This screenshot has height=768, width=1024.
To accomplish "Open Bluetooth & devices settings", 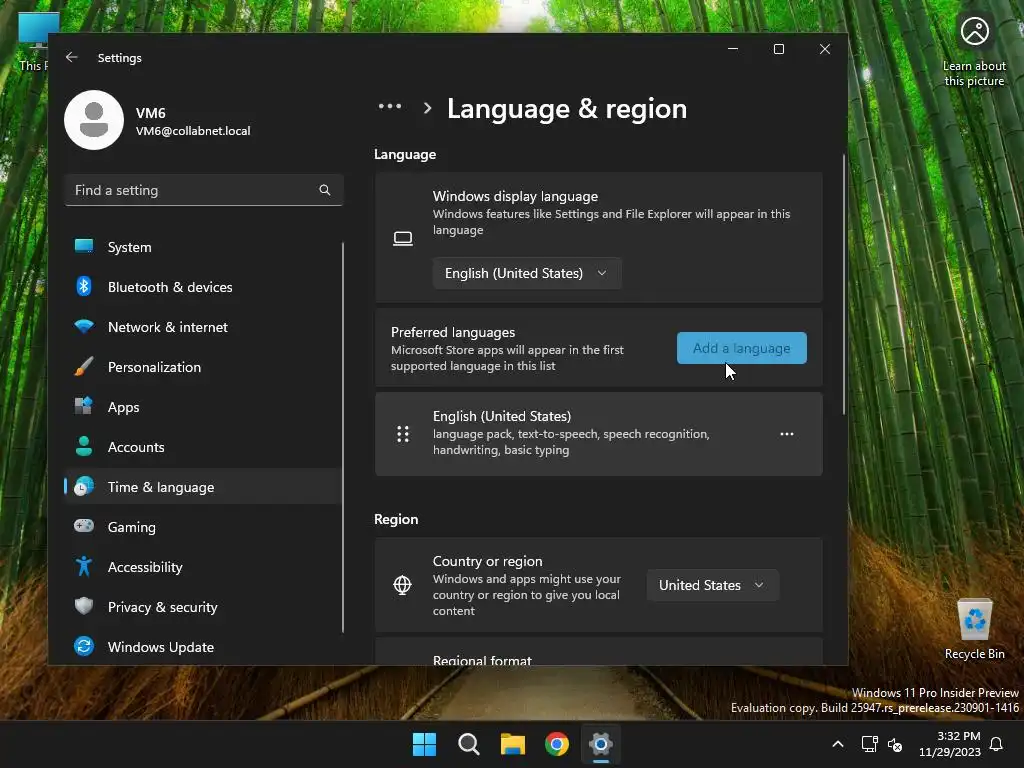I will pyautogui.click(x=202, y=287).
